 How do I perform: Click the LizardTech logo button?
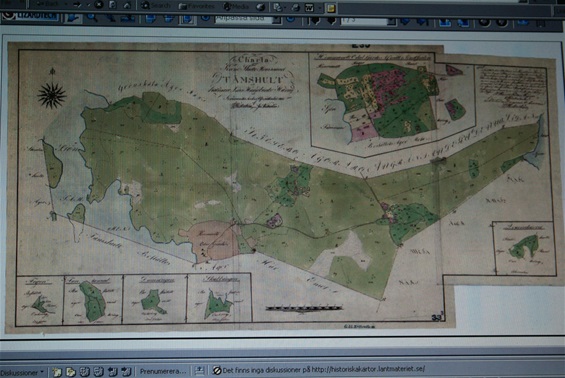[x=30, y=16]
